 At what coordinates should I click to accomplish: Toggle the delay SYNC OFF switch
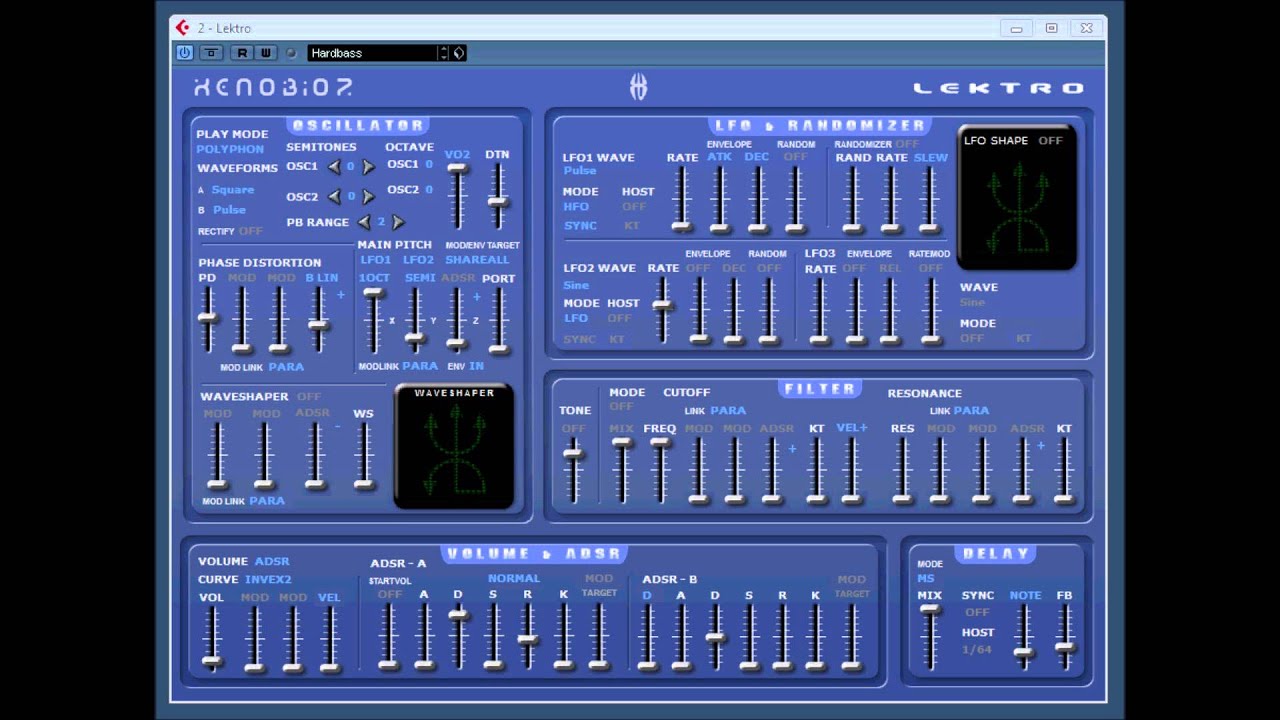(977, 612)
